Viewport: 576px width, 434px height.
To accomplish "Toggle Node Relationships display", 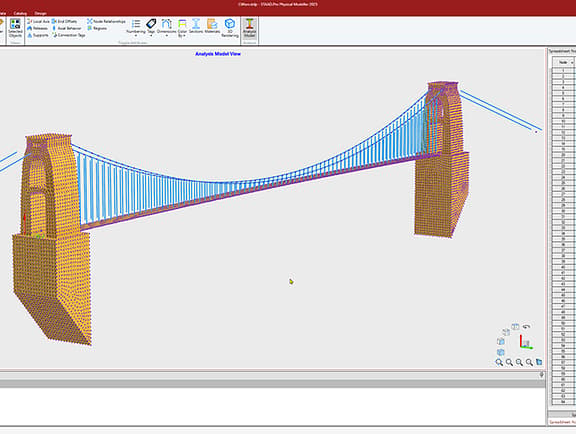I will tap(106, 22).
